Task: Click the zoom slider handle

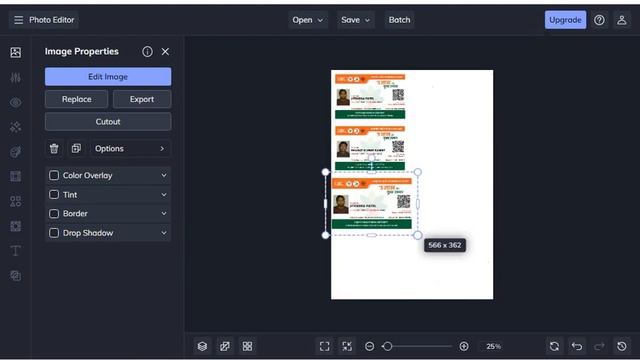Action: coord(387,346)
